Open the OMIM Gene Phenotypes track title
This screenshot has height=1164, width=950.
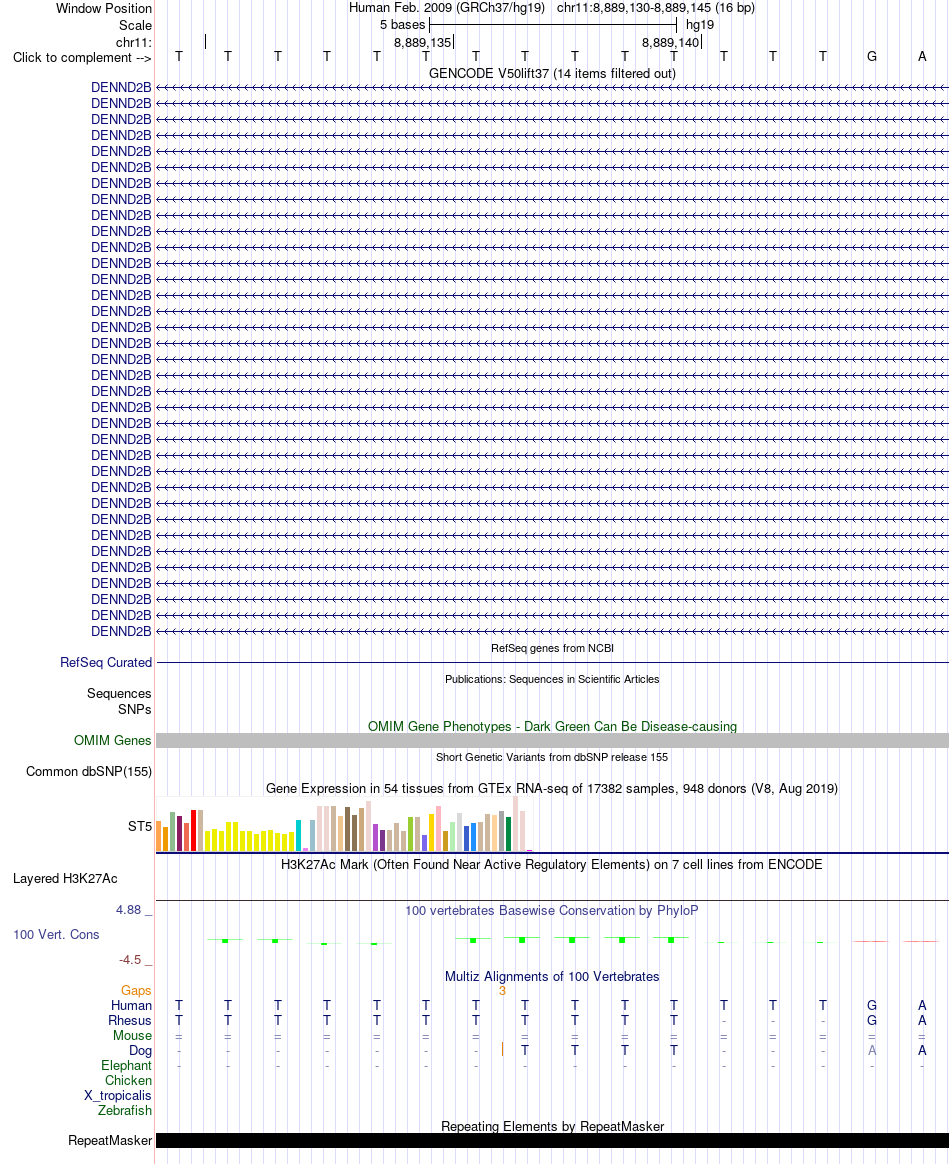pos(552,726)
